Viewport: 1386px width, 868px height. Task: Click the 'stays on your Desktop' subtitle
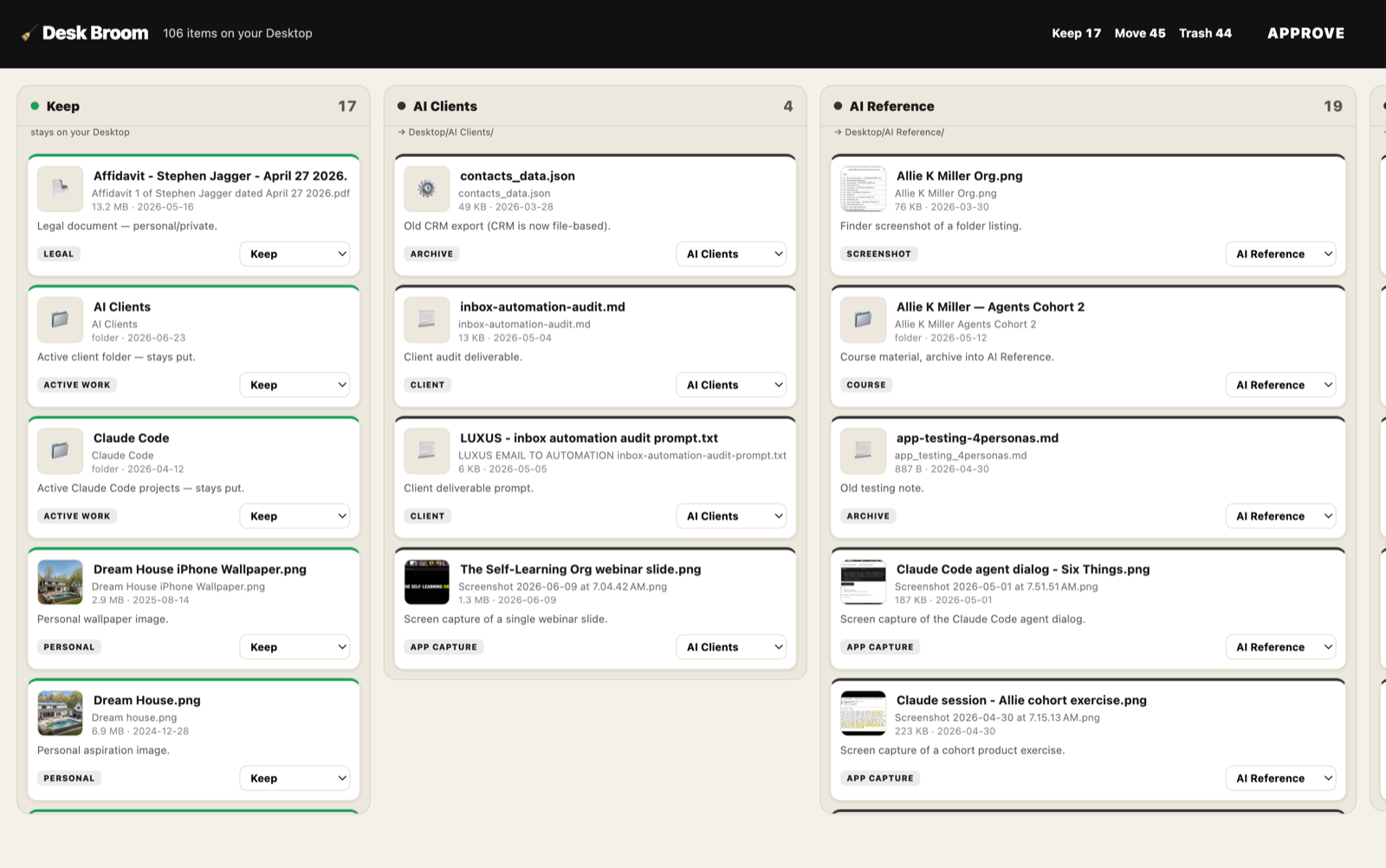click(x=80, y=133)
